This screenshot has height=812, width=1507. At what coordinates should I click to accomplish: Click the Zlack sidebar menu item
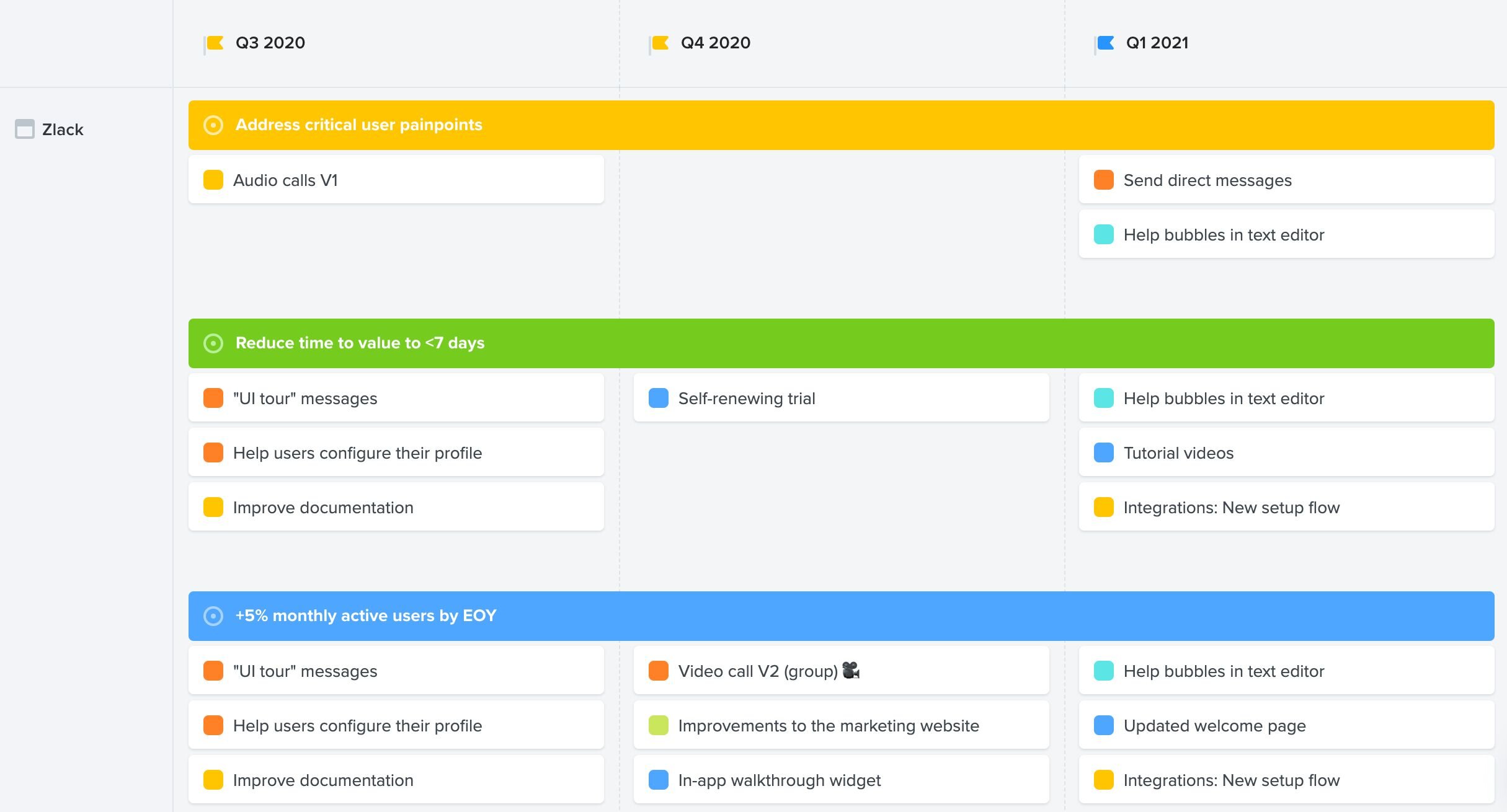pos(62,128)
